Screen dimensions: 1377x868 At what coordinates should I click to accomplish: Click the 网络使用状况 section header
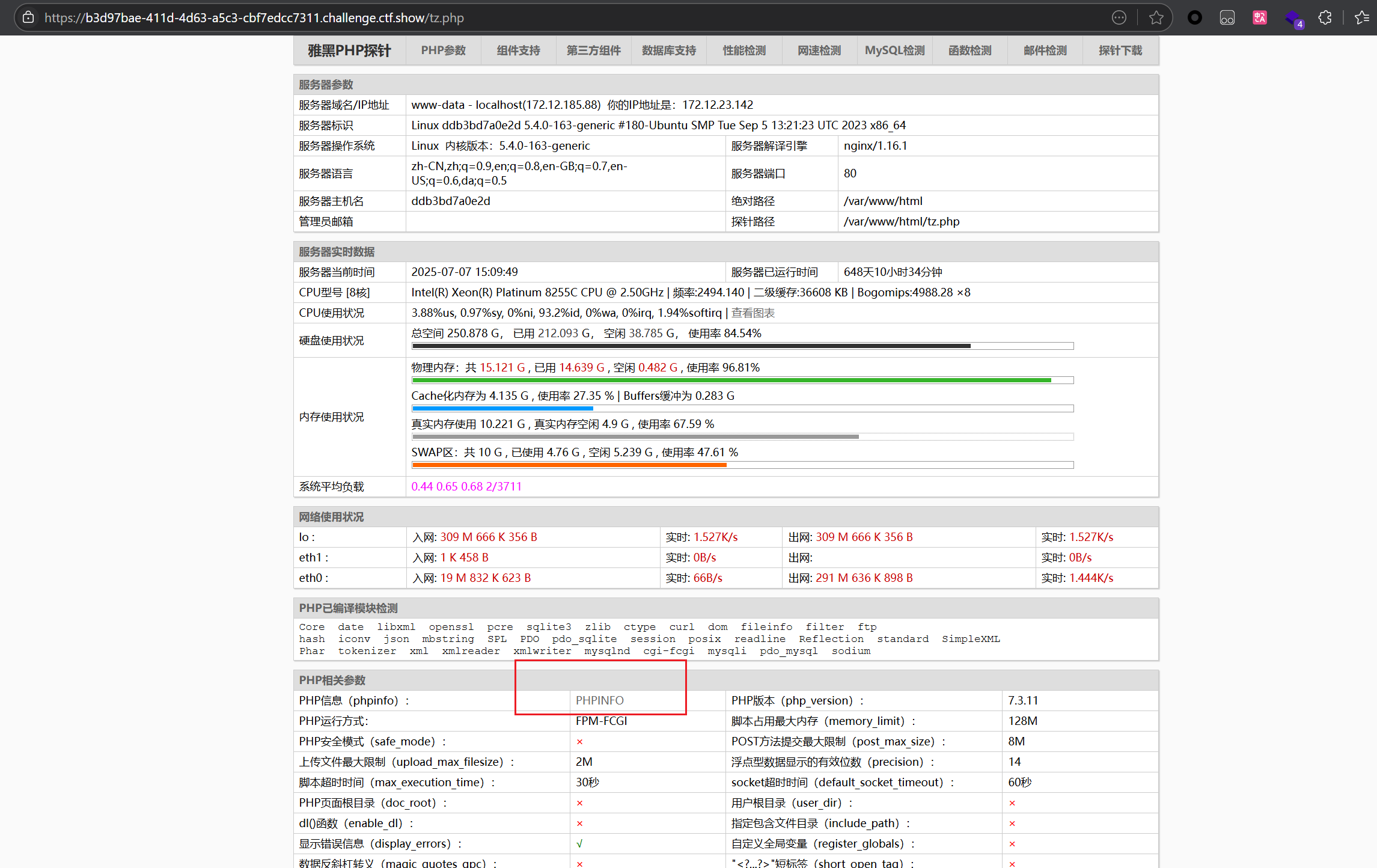[x=725, y=517]
